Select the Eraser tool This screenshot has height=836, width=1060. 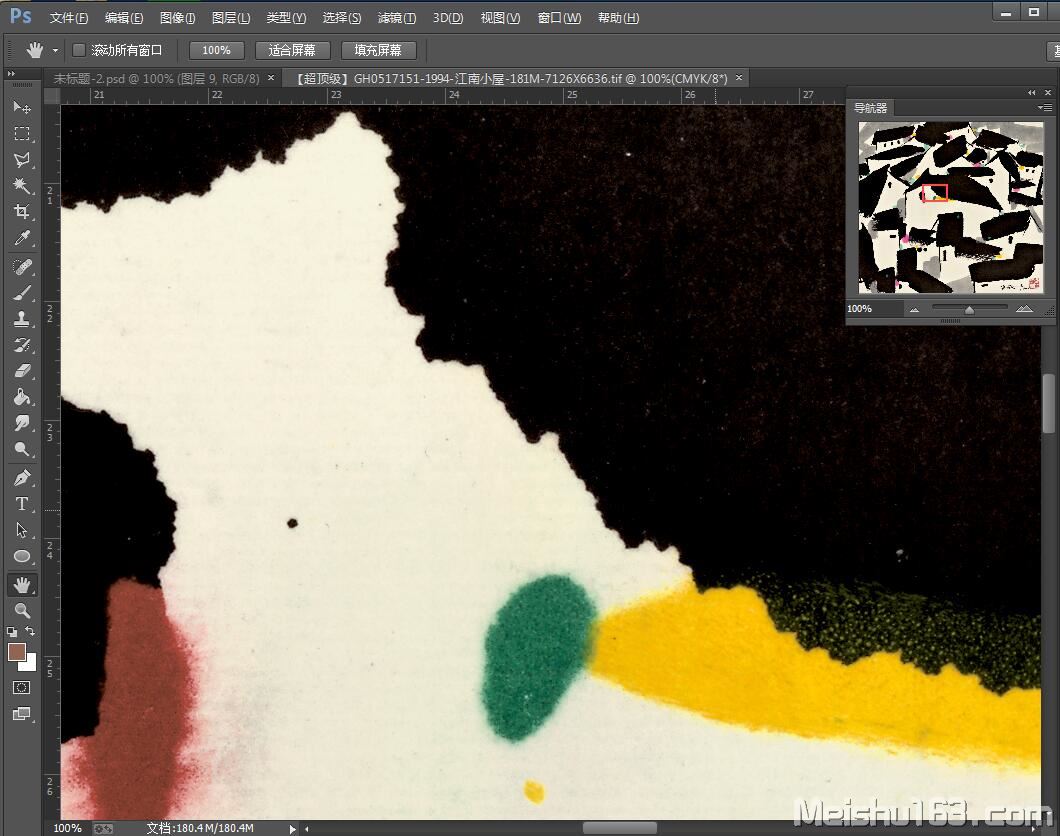[x=22, y=371]
